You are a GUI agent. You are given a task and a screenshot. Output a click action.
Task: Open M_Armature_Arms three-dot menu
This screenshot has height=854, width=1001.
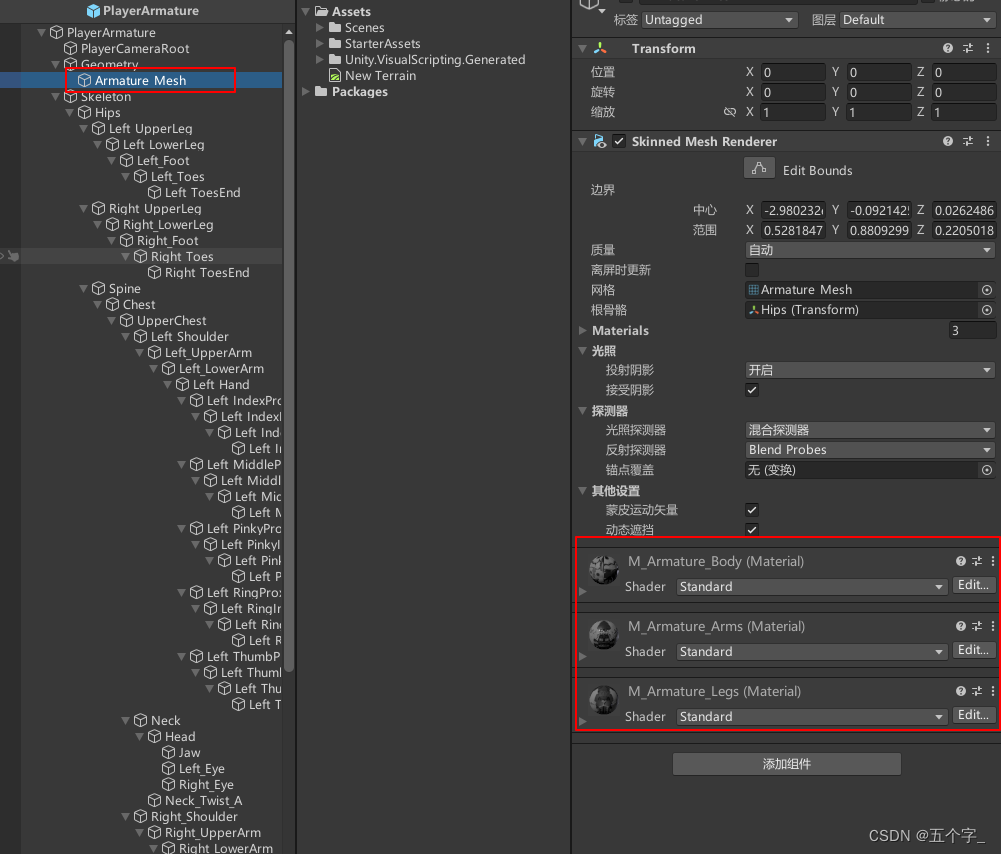[x=993, y=626]
